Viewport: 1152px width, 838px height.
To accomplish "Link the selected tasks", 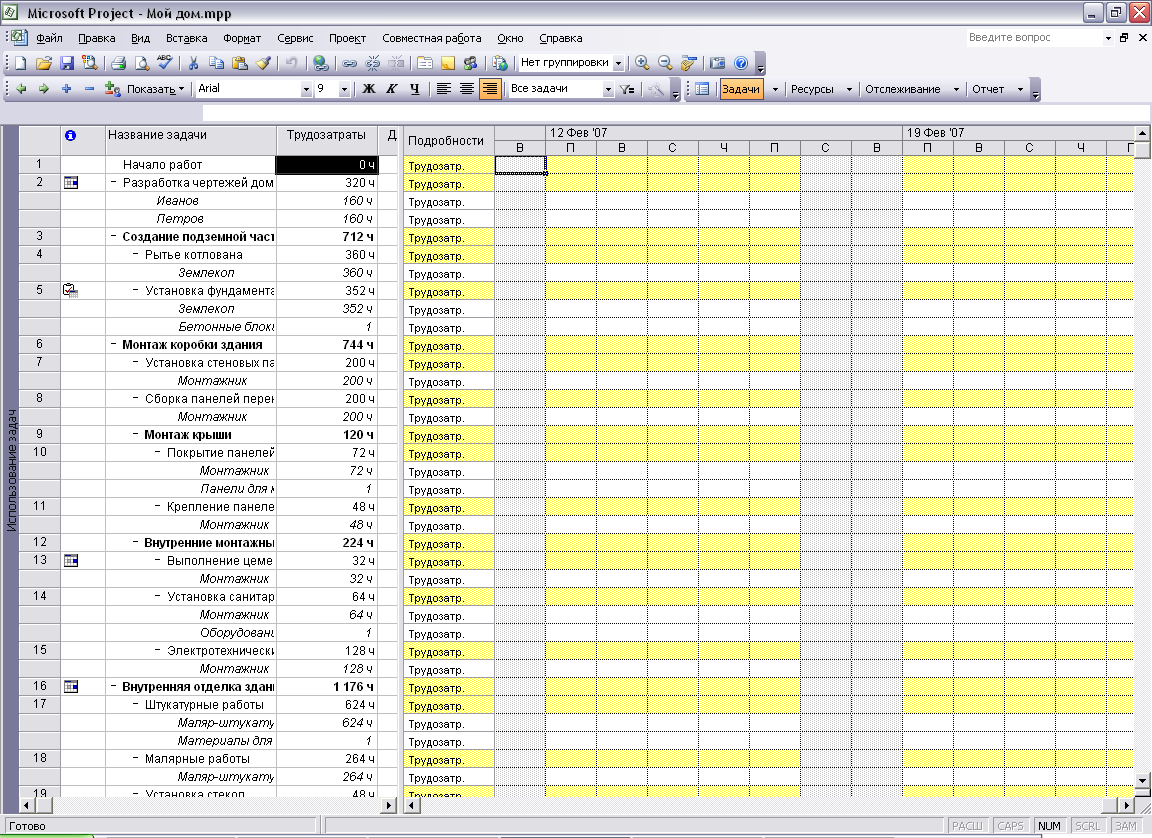I will tap(350, 63).
